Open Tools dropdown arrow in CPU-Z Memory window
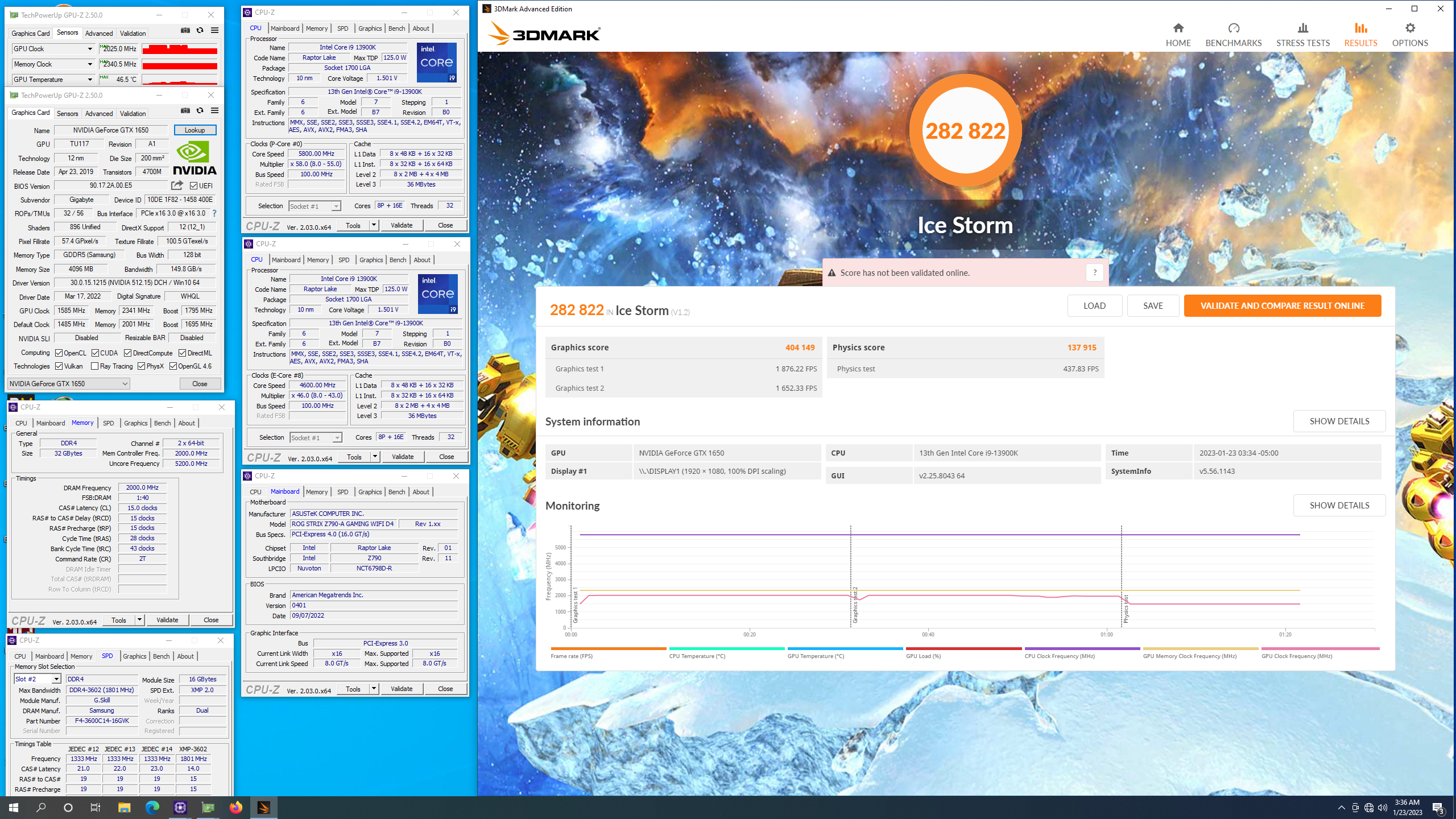The width and height of the screenshot is (1456, 819). click(139, 620)
